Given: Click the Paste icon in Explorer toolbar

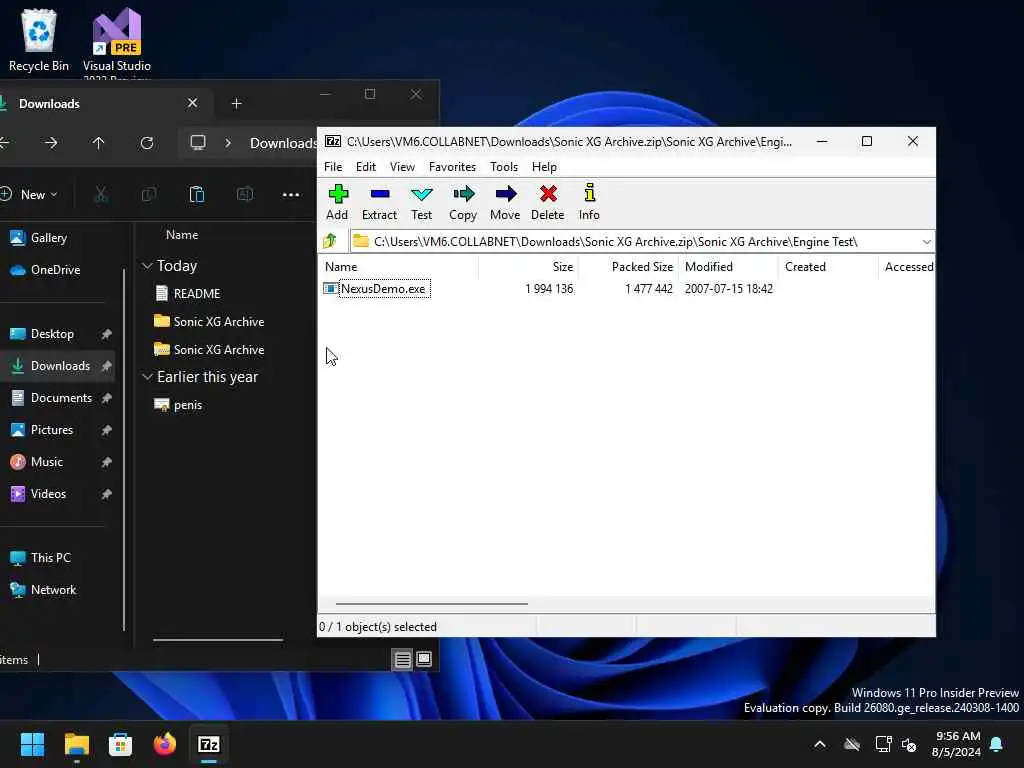Looking at the screenshot, I should pos(197,195).
